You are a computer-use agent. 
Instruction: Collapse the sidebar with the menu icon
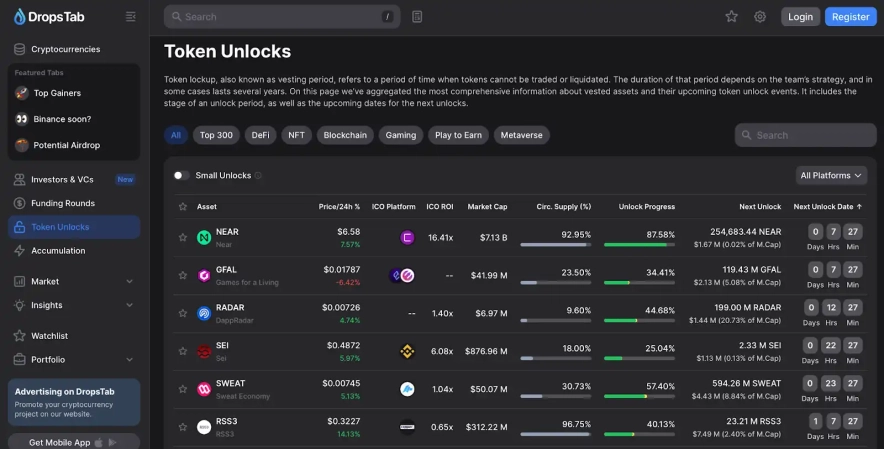(131, 16)
